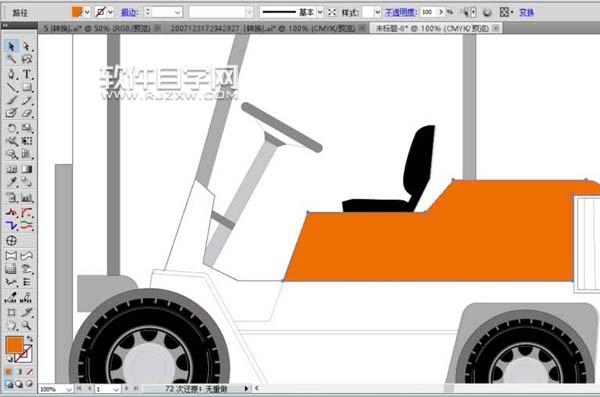Choose the Type tool
The image size is (600, 397).
pyautogui.click(x=26, y=74)
